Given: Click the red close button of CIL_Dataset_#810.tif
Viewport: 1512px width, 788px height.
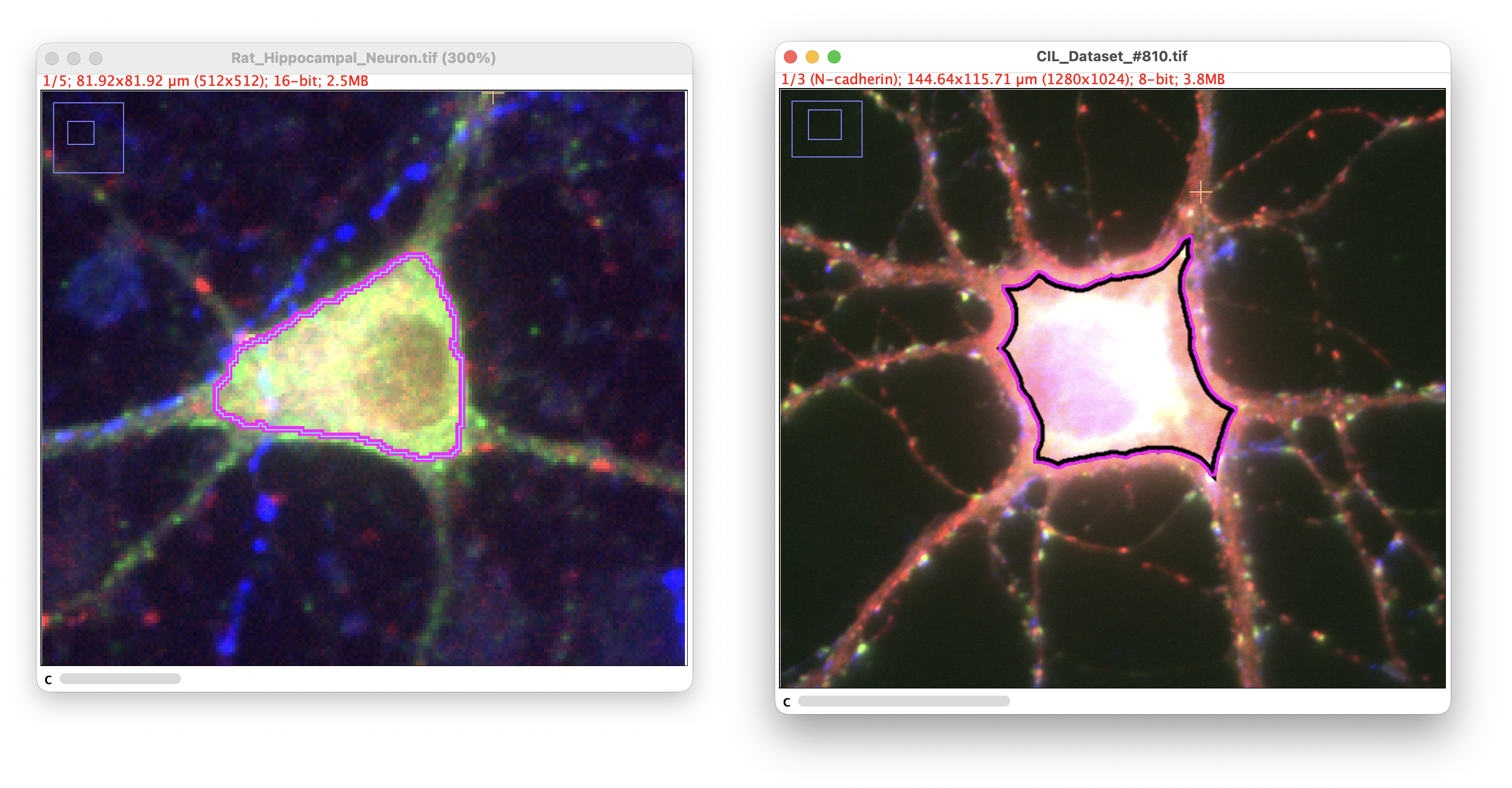Looking at the screenshot, I should [790, 57].
